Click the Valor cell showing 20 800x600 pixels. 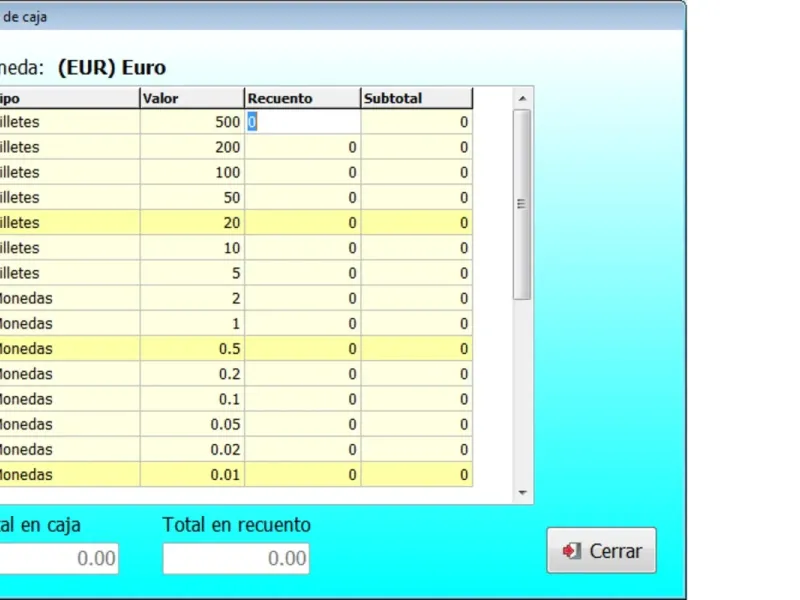click(x=192, y=222)
